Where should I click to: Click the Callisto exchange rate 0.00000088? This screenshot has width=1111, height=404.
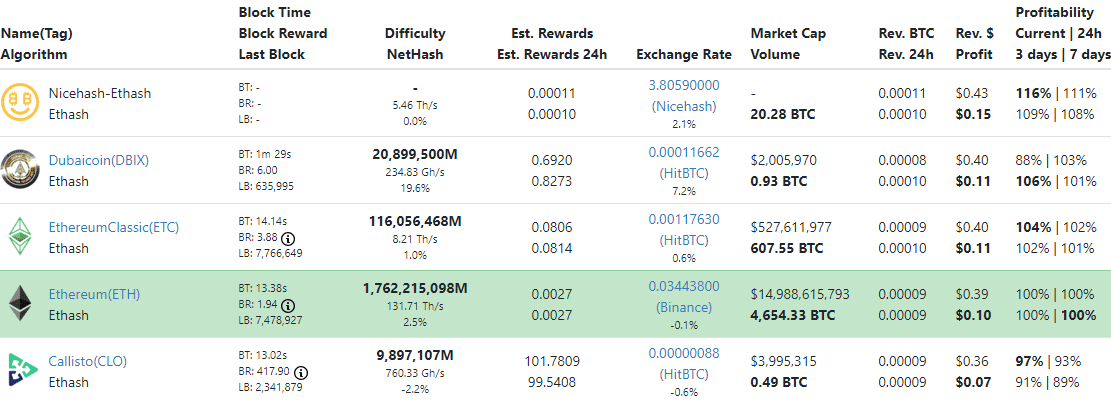[684, 353]
